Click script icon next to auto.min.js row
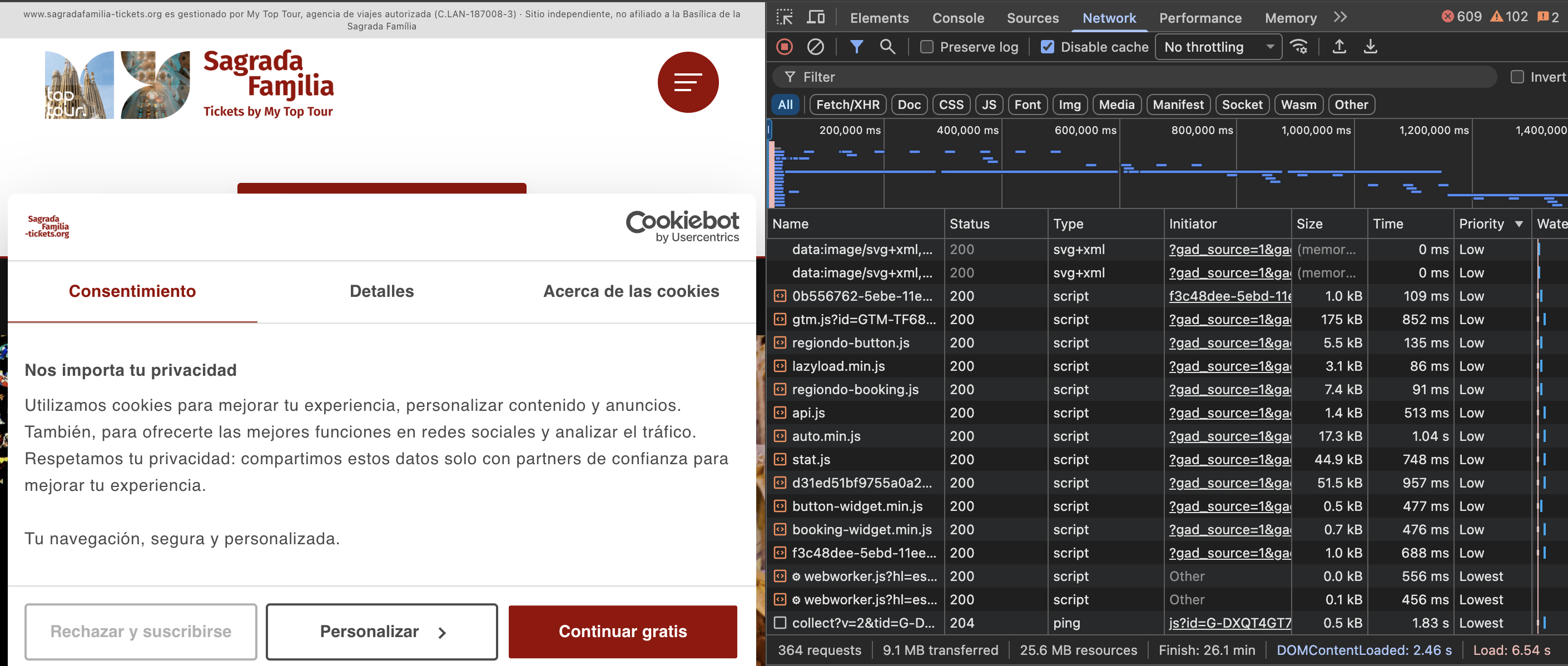 pos(780,436)
